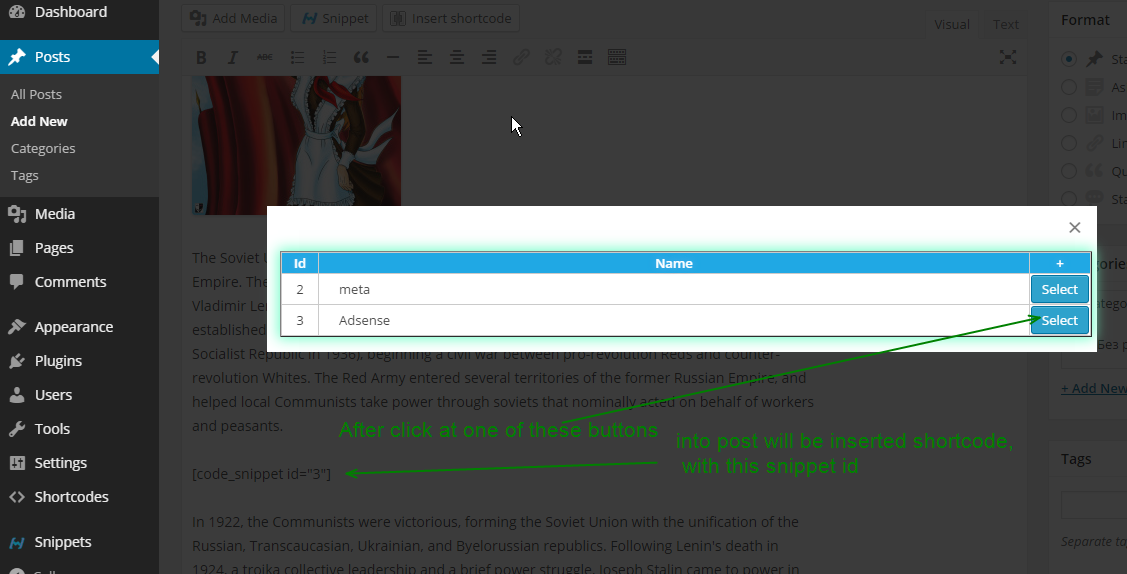Click the Adsense row name cell
Image resolution: width=1127 pixels, height=574 pixels.
(673, 320)
